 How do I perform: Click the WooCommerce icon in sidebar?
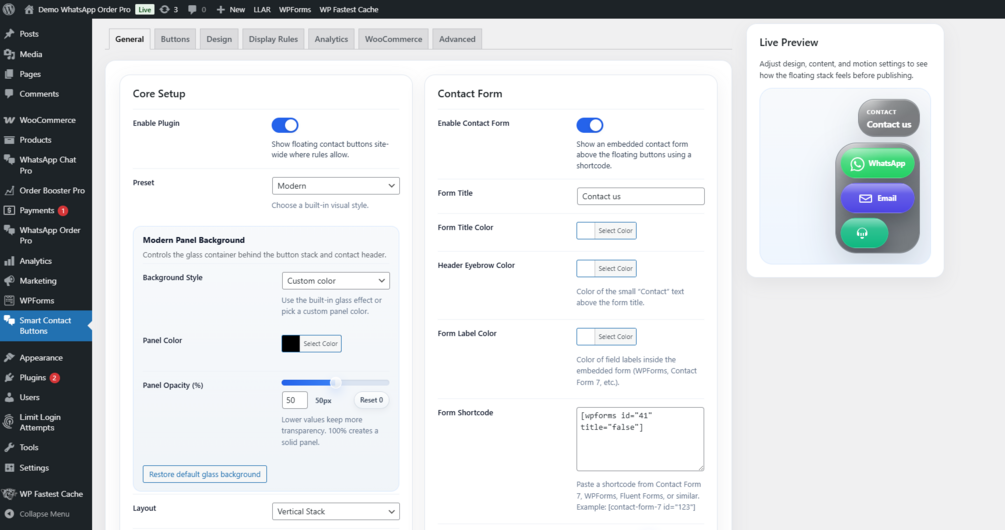click(9, 120)
